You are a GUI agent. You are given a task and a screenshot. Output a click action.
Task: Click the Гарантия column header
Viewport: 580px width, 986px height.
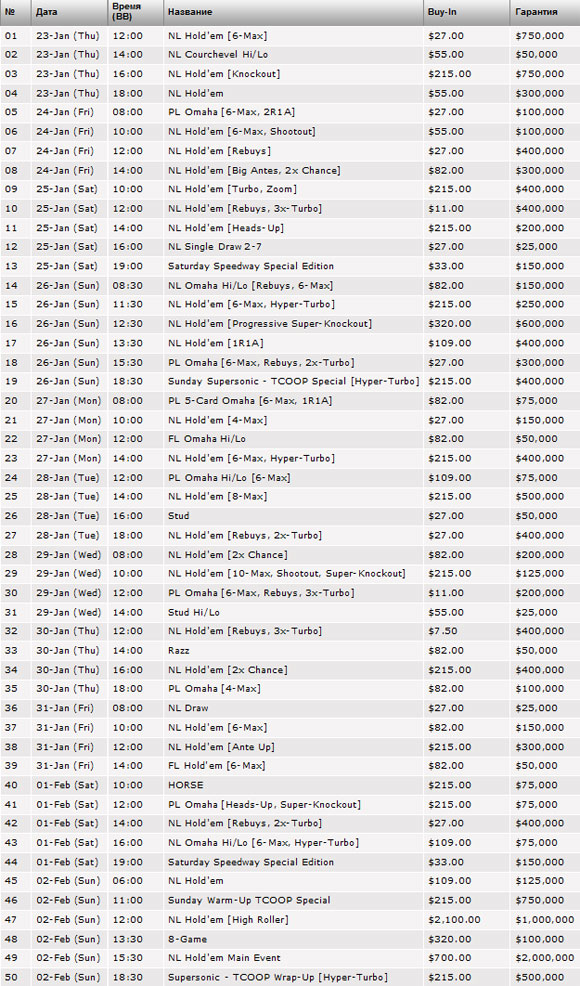coord(536,12)
